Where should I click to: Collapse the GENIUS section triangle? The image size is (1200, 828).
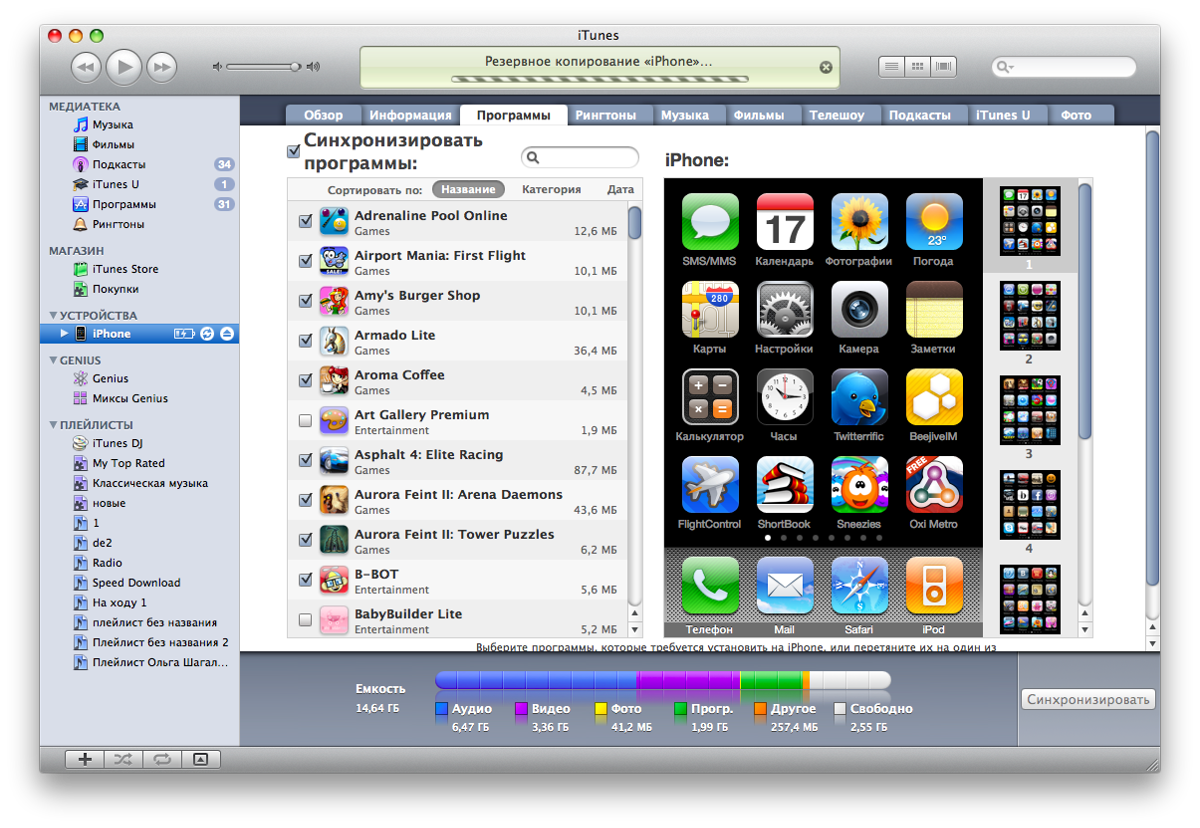coord(53,360)
